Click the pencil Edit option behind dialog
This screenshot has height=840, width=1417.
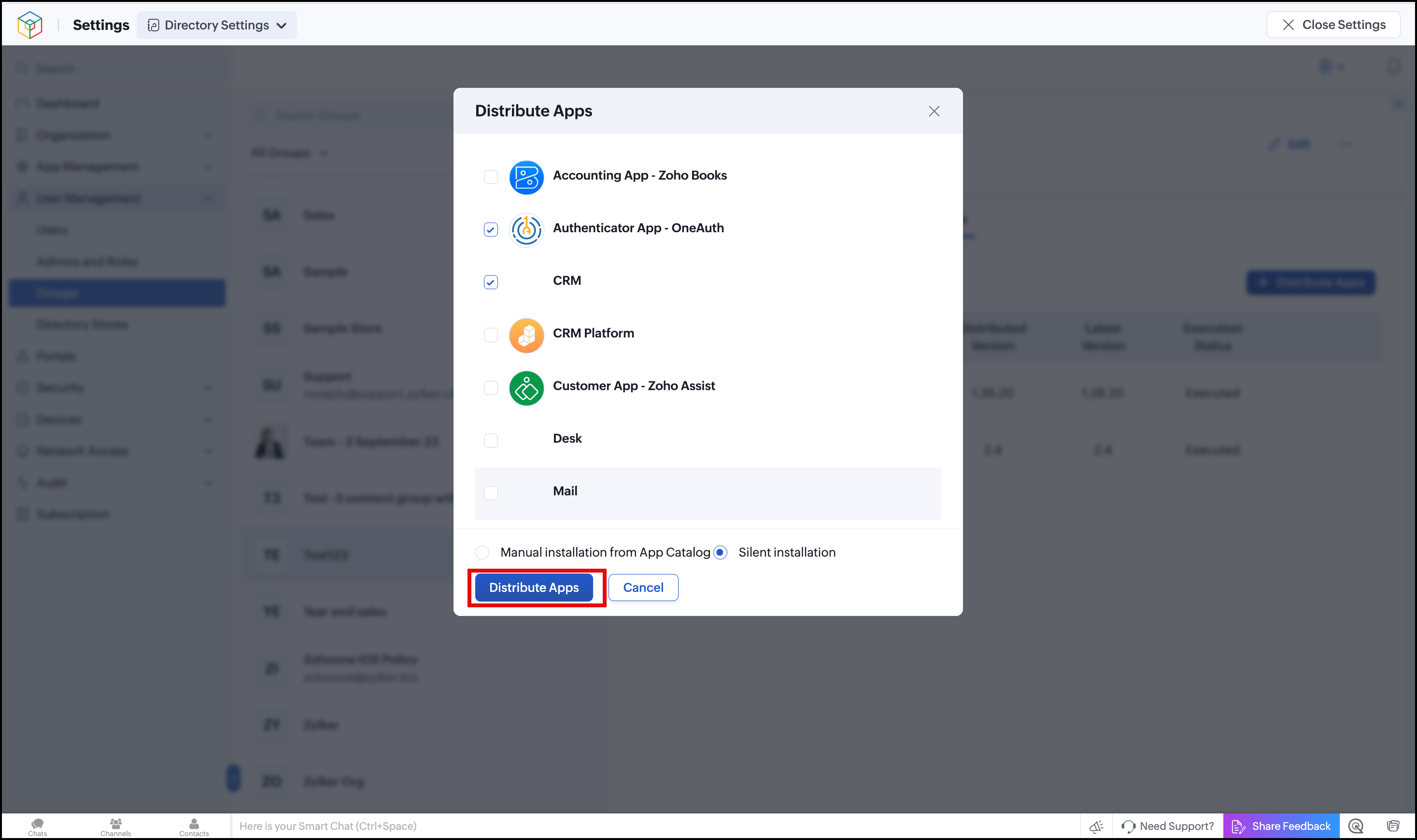1289,144
